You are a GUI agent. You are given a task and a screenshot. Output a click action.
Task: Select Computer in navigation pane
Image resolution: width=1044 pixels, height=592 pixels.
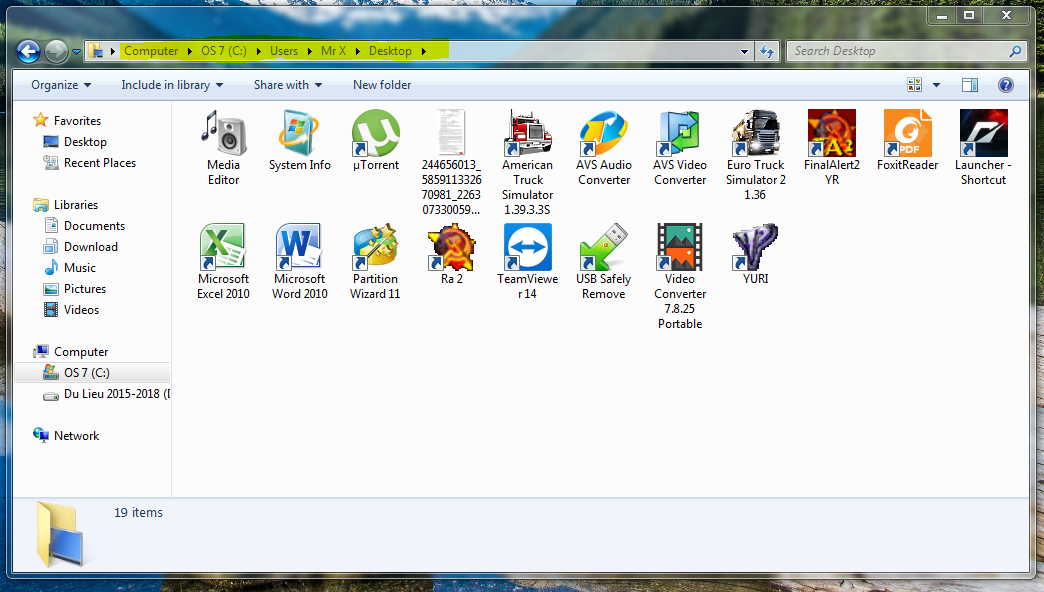71,352
